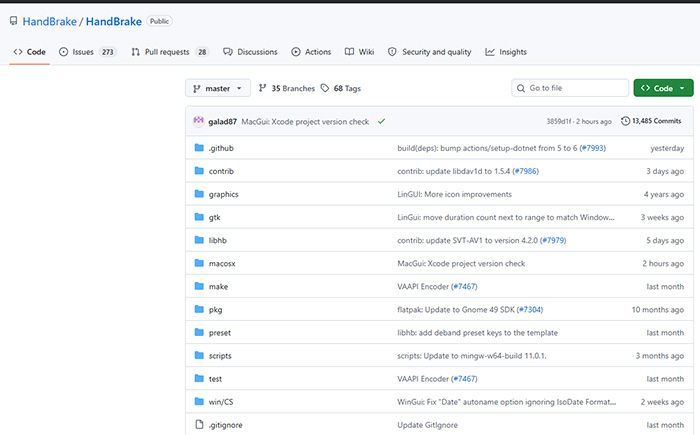Click the .github folder icon
The width and height of the screenshot is (700, 435).
coord(199,148)
